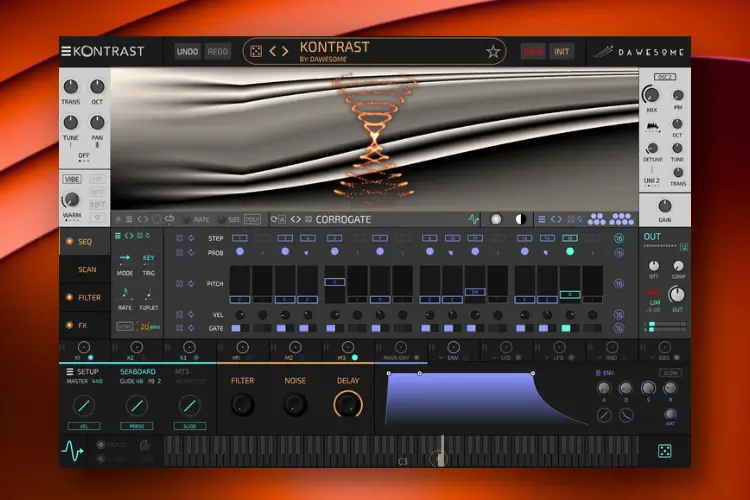Open the UNI 2 unison selector
Screen dimensions: 750x500
tap(651, 181)
